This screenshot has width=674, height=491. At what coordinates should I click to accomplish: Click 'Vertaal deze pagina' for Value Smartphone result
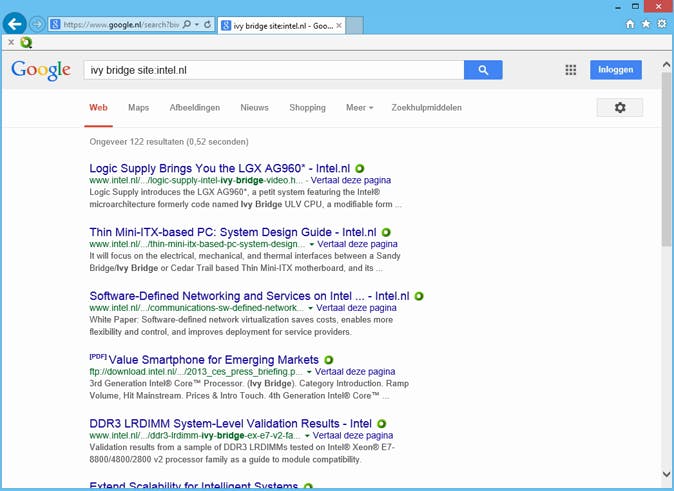pyautogui.click(x=355, y=371)
